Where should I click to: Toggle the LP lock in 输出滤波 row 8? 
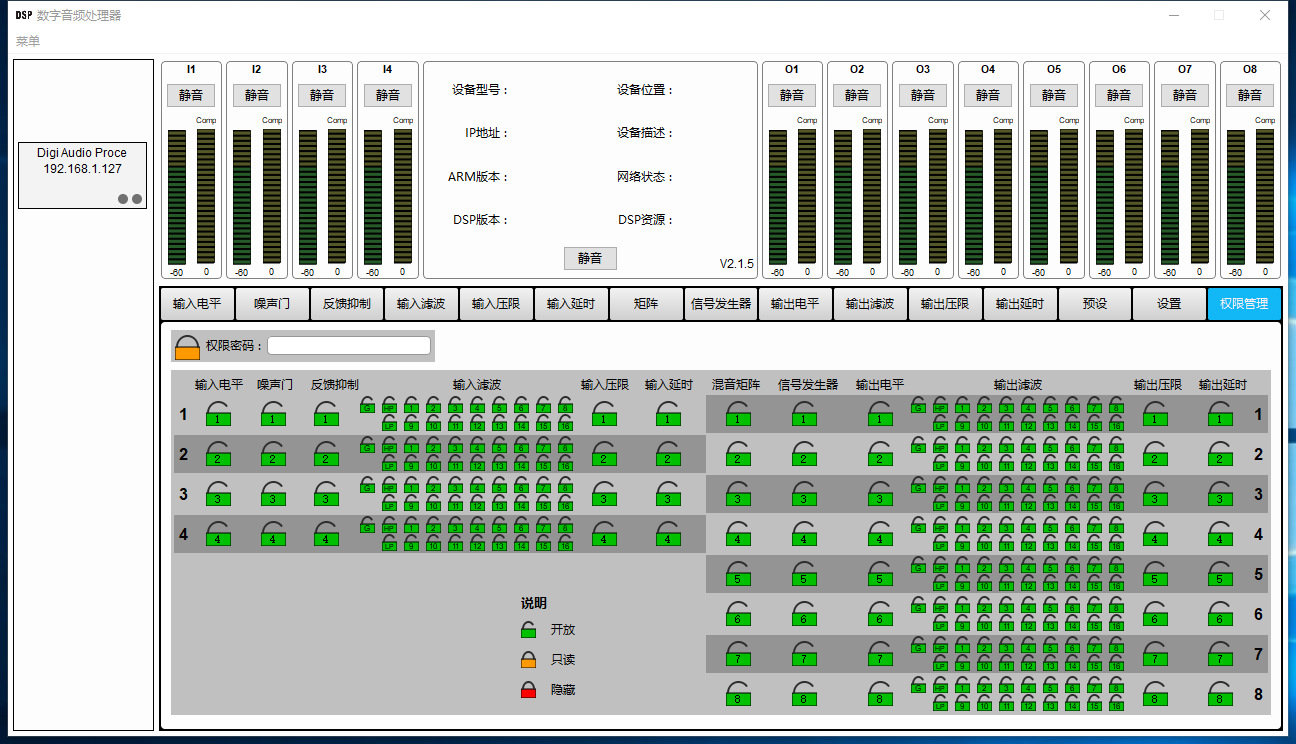click(x=940, y=703)
